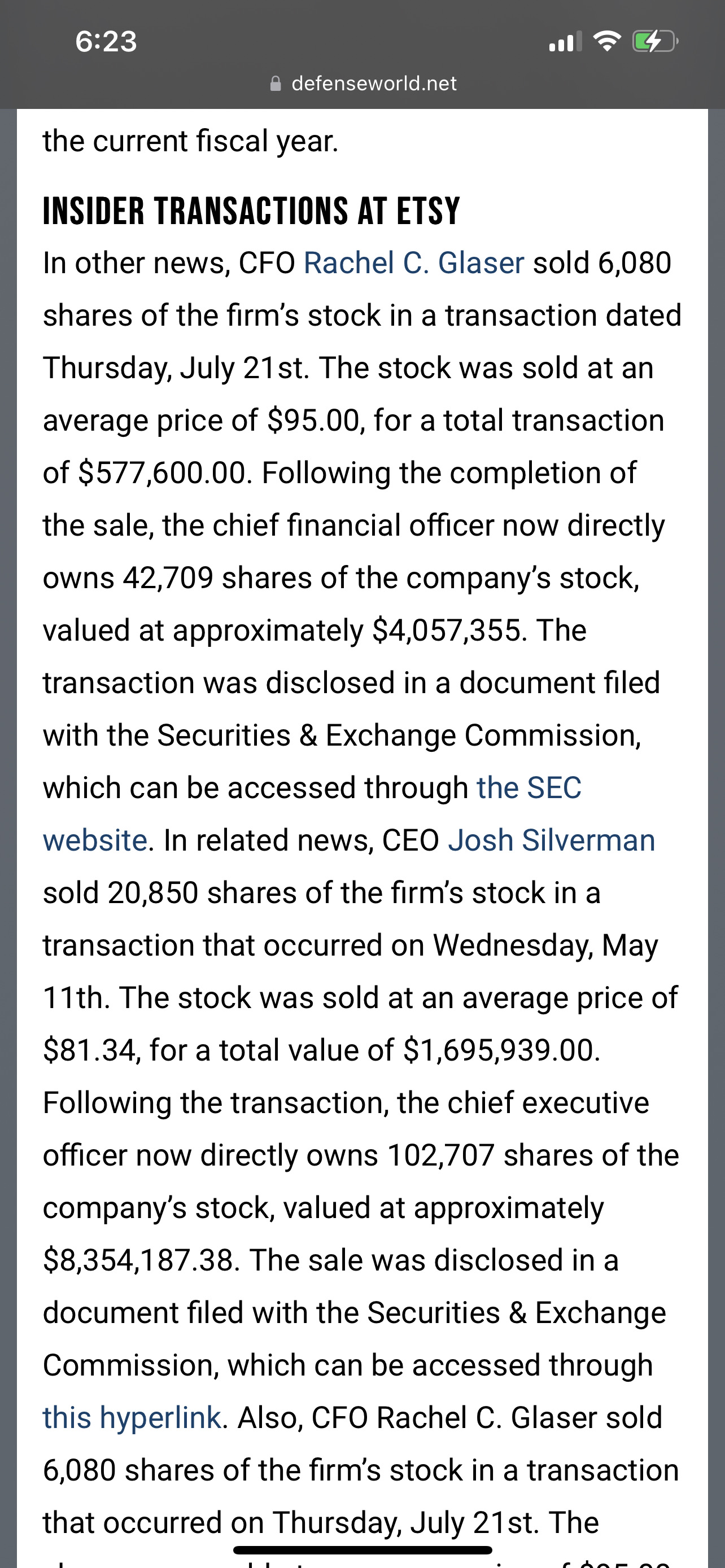Image resolution: width=725 pixels, height=1568 pixels.
Task: Open the Josh Silverman profile link
Action: (x=552, y=840)
